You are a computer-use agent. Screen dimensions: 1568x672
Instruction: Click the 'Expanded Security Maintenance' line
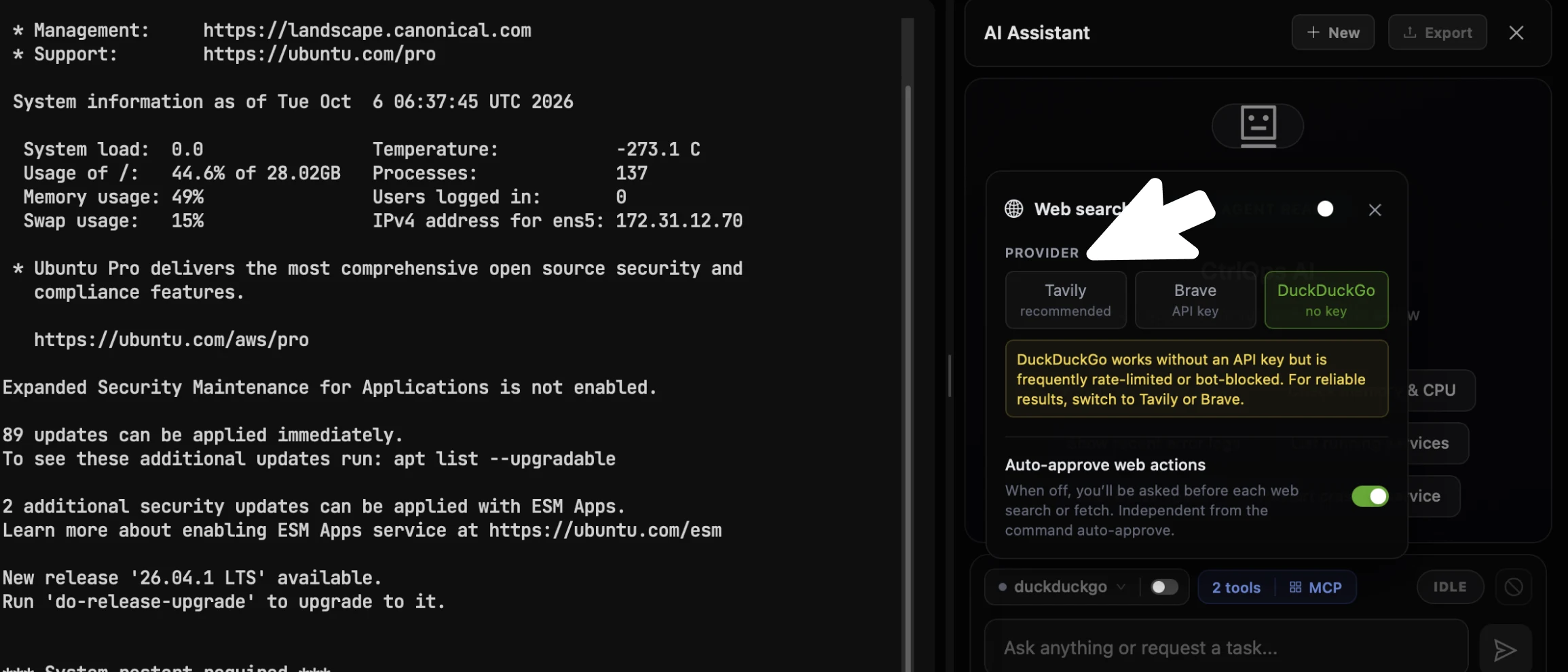point(330,388)
